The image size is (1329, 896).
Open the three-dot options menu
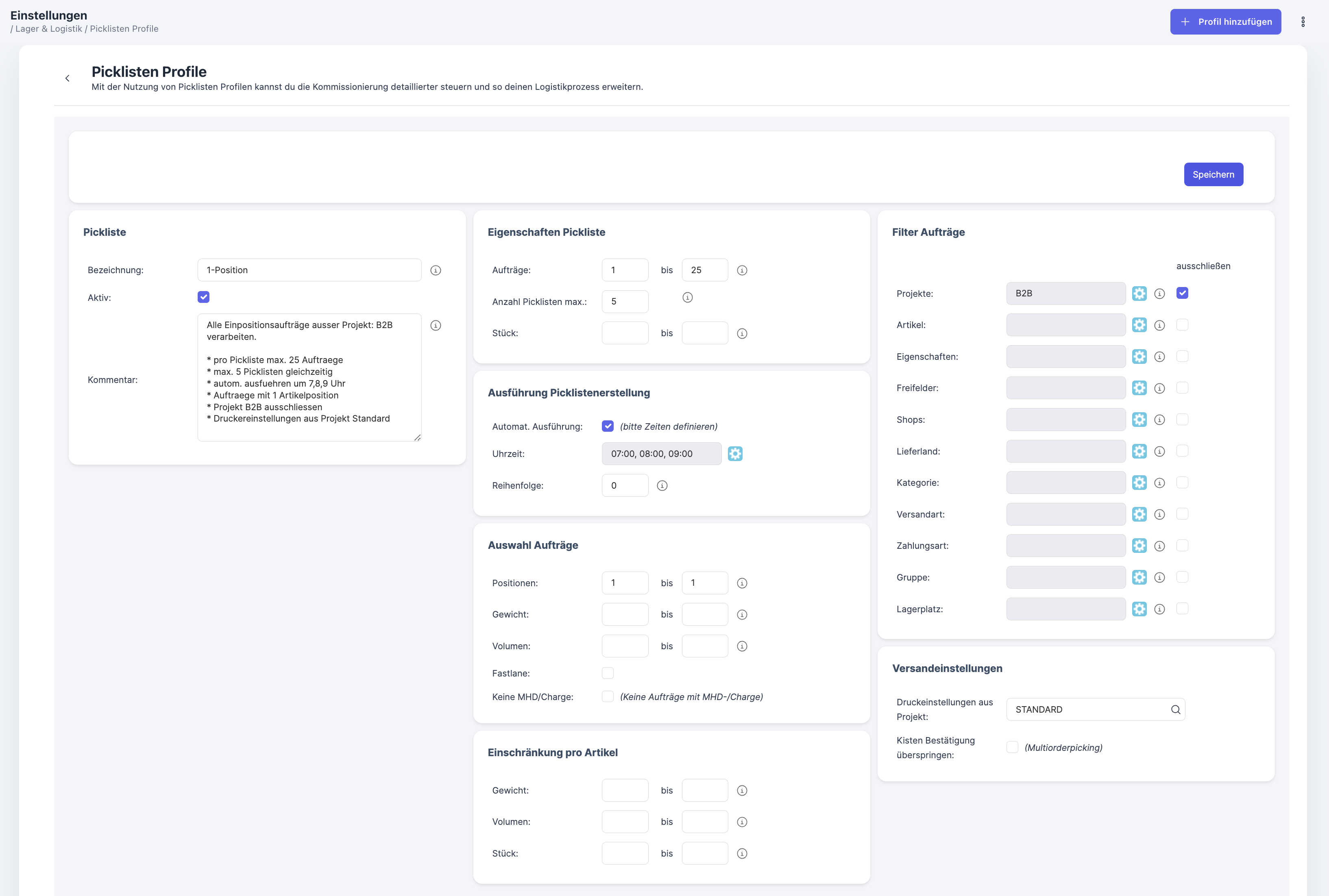click(1303, 22)
